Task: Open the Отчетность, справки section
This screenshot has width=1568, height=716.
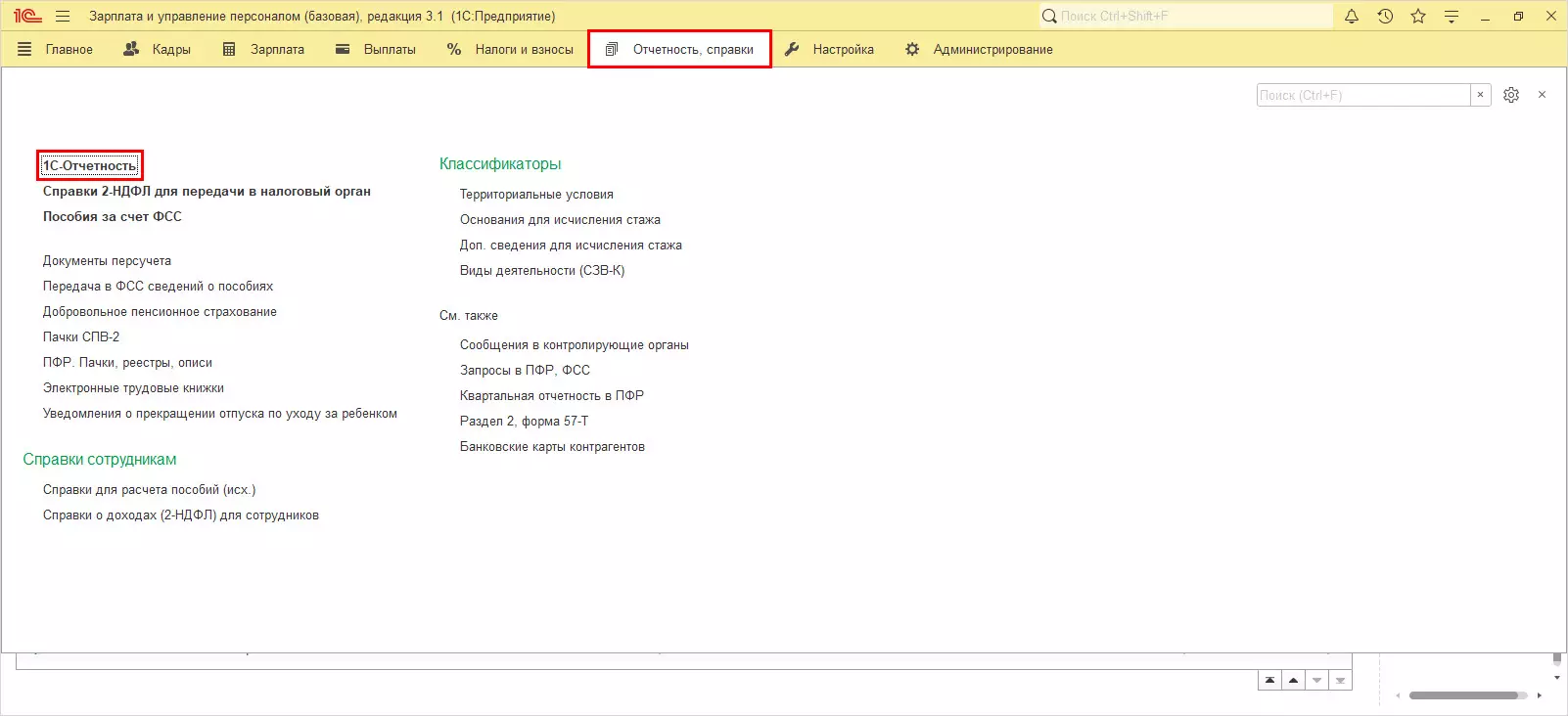Action: point(679,49)
